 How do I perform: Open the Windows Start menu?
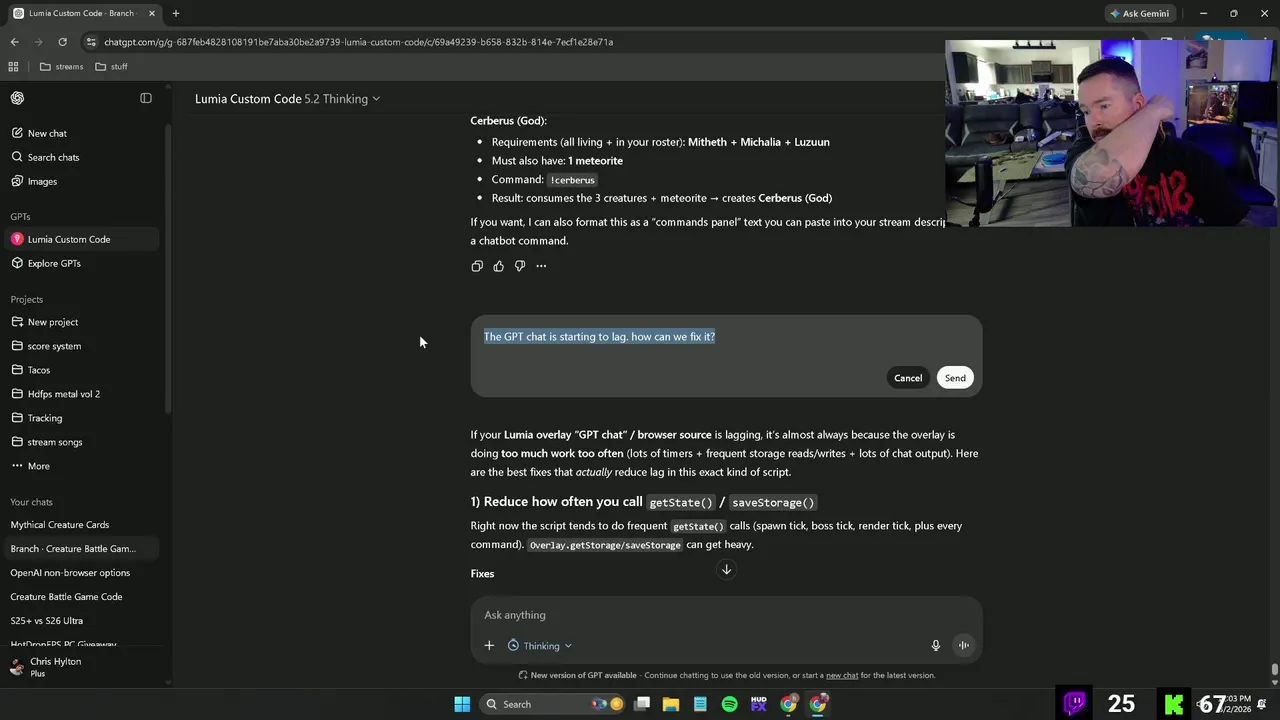pos(462,704)
